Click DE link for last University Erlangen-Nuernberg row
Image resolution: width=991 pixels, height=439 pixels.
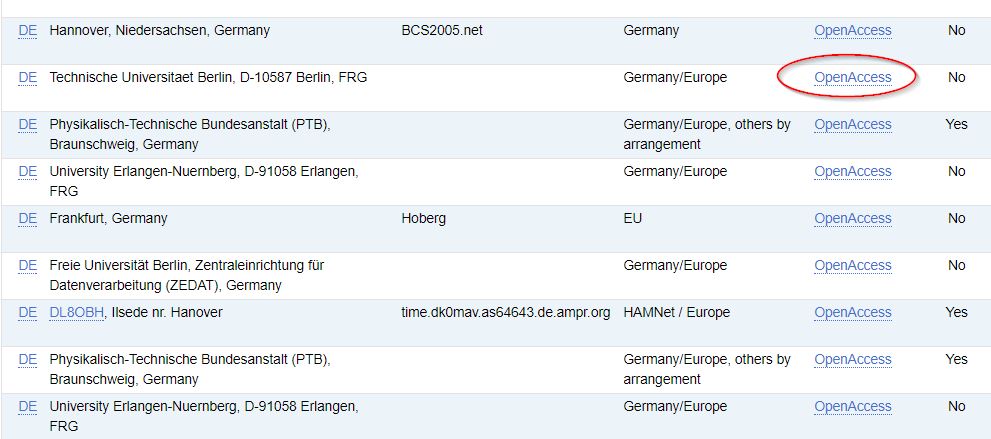pos(28,406)
